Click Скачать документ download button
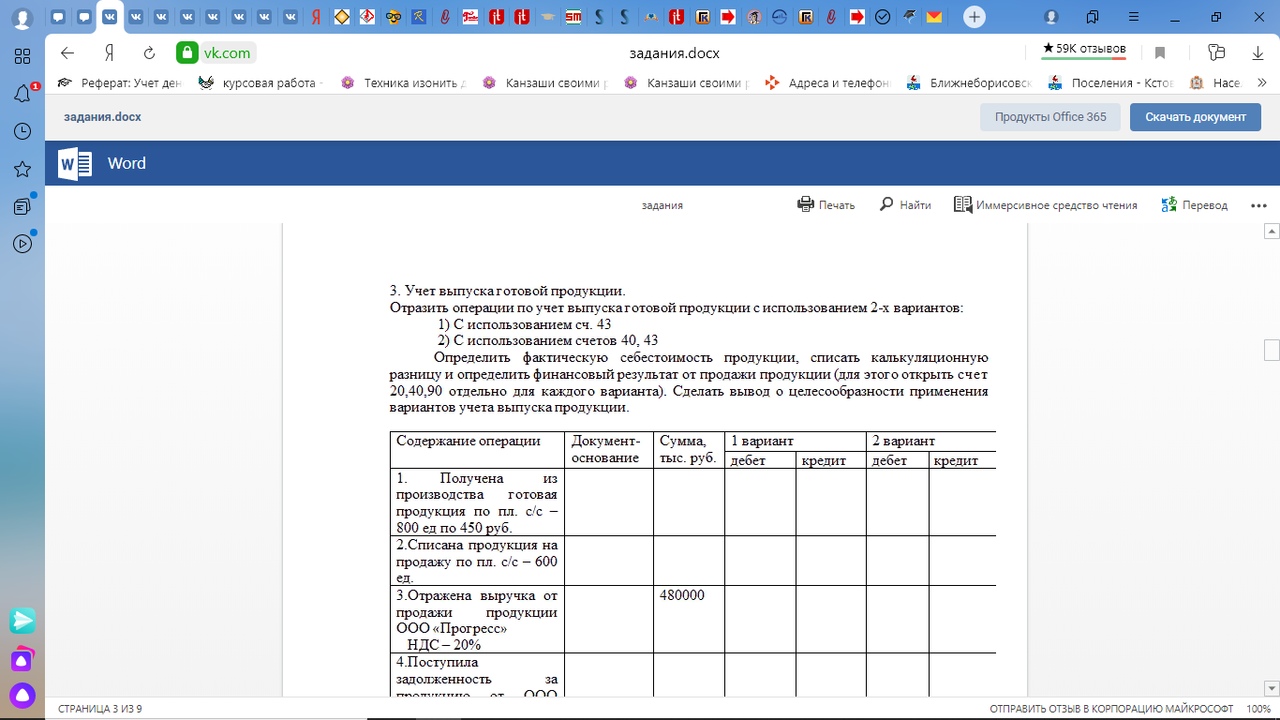The width and height of the screenshot is (1280, 720). [x=1195, y=117]
